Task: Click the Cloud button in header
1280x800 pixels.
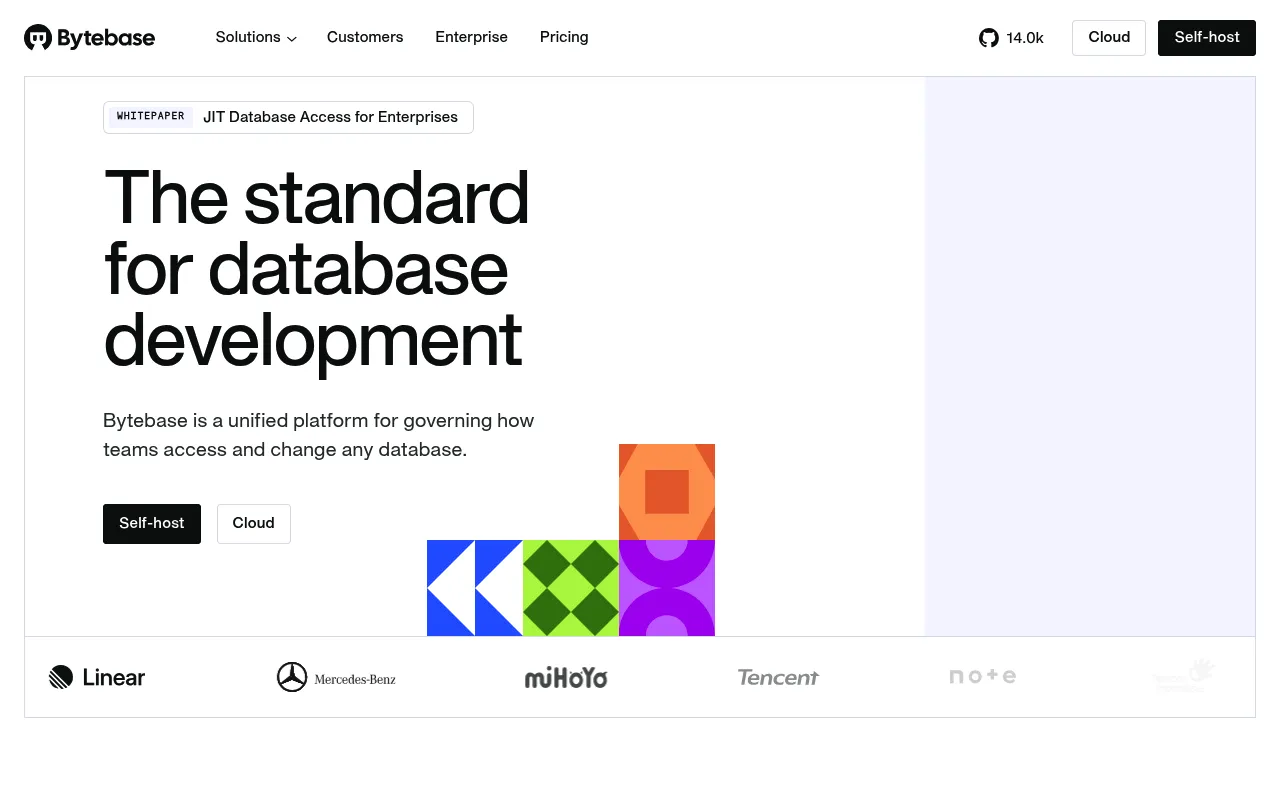Action: pyautogui.click(x=1109, y=38)
